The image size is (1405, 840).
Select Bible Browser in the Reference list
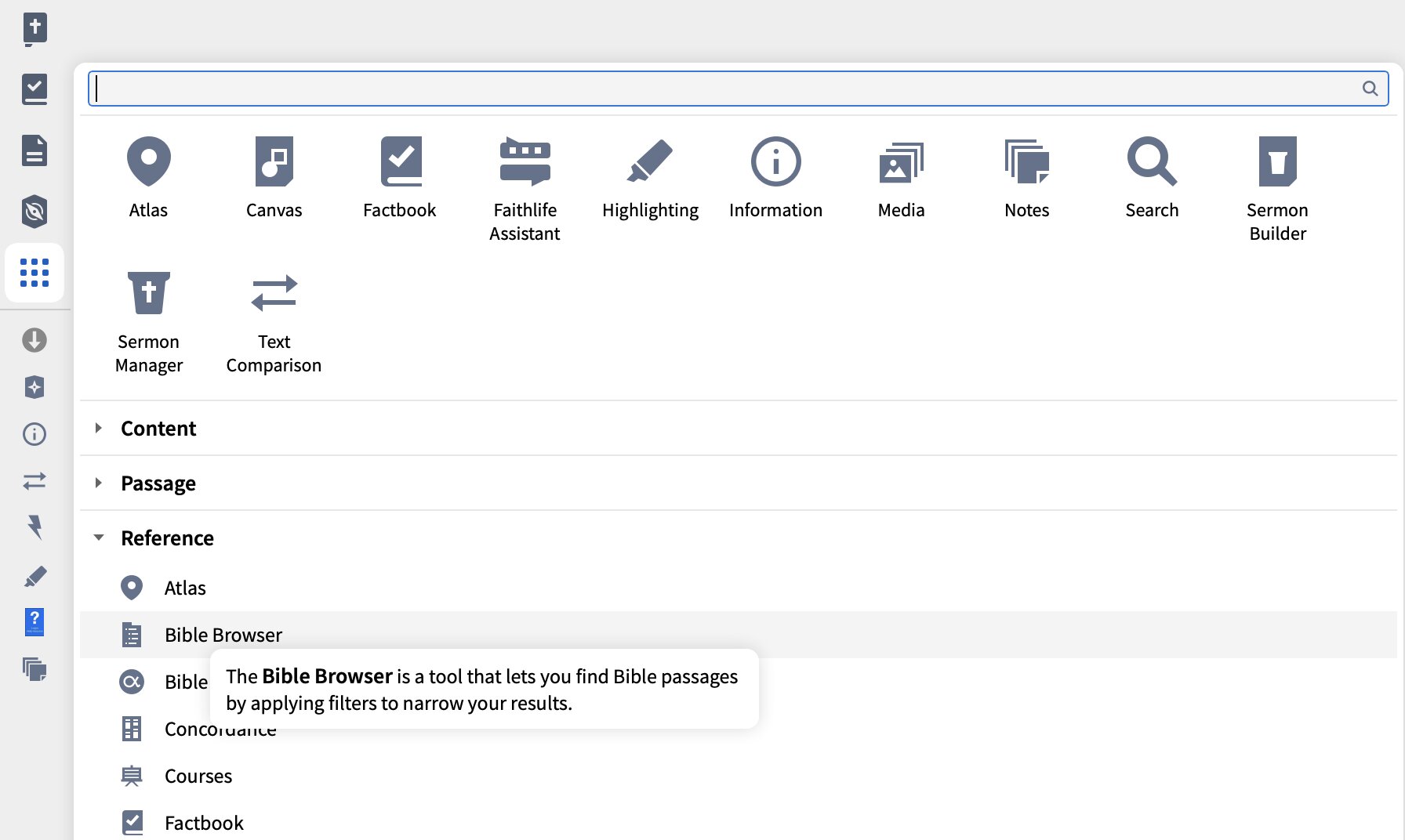click(x=738, y=635)
